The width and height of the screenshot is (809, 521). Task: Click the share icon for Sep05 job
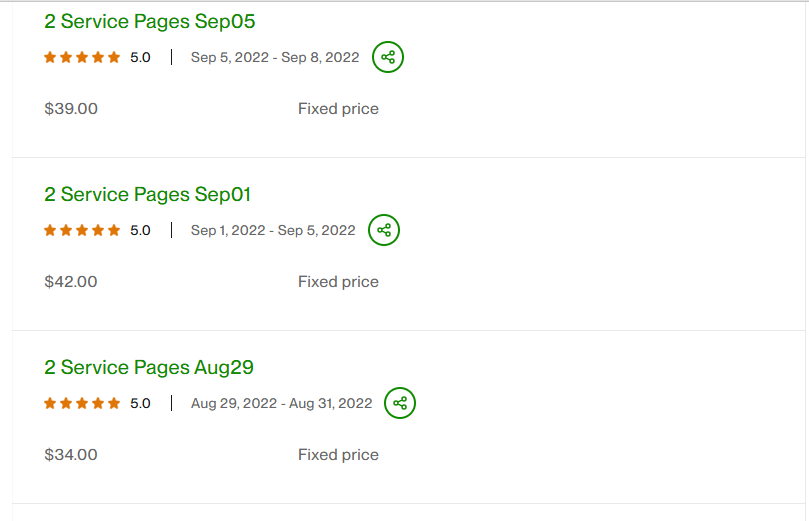[x=388, y=57]
